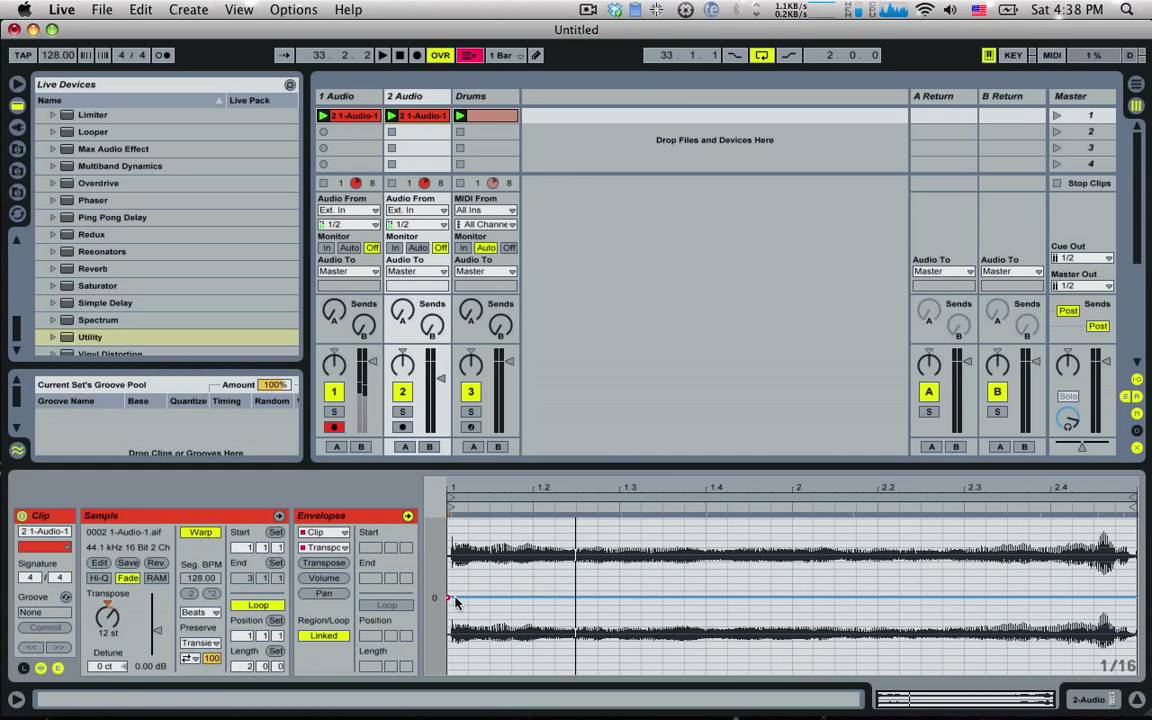This screenshot has height=720, width=1152.
Task: Toggle the metronome button
Action: (163, 55)
